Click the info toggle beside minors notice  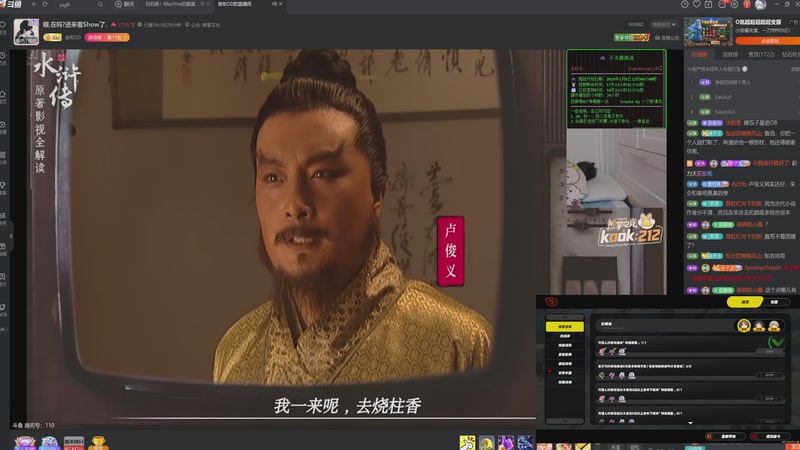point(745,69)
